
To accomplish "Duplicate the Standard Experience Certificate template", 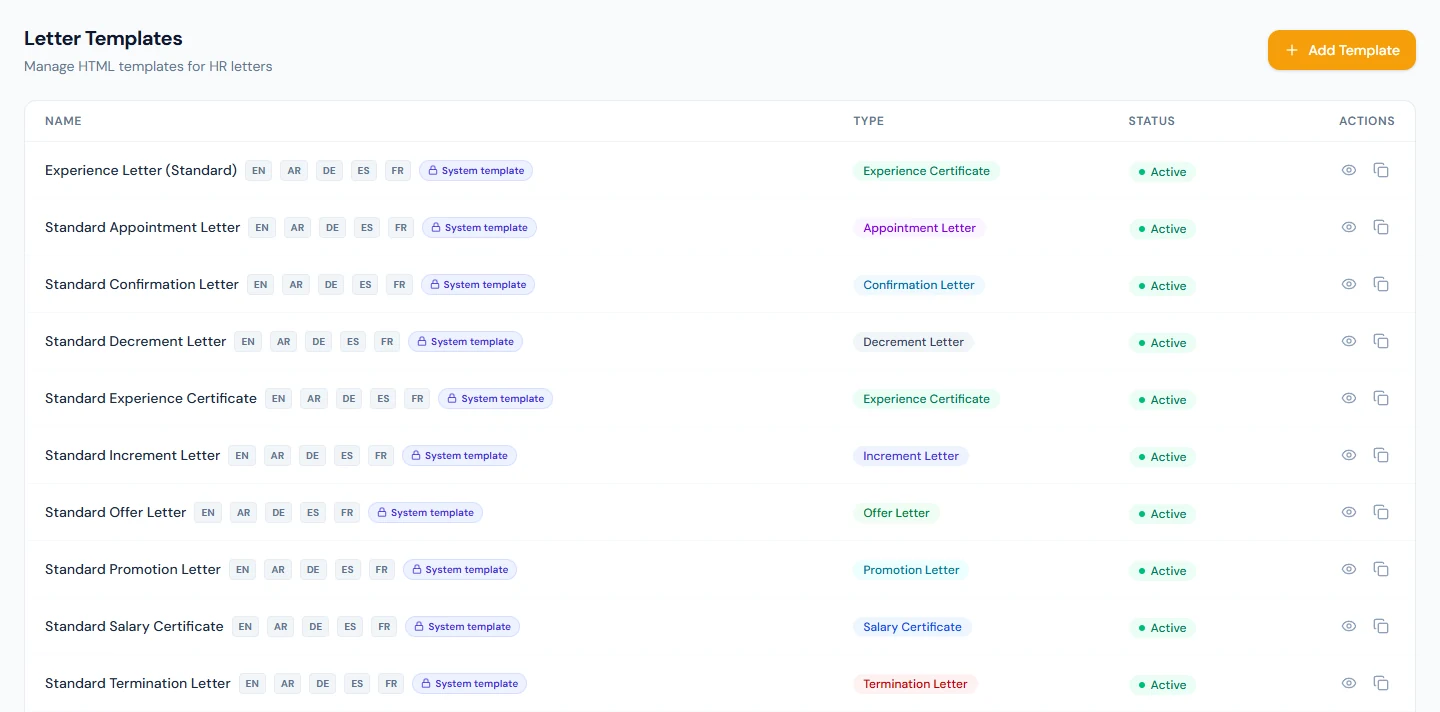I will (1381, 398).
